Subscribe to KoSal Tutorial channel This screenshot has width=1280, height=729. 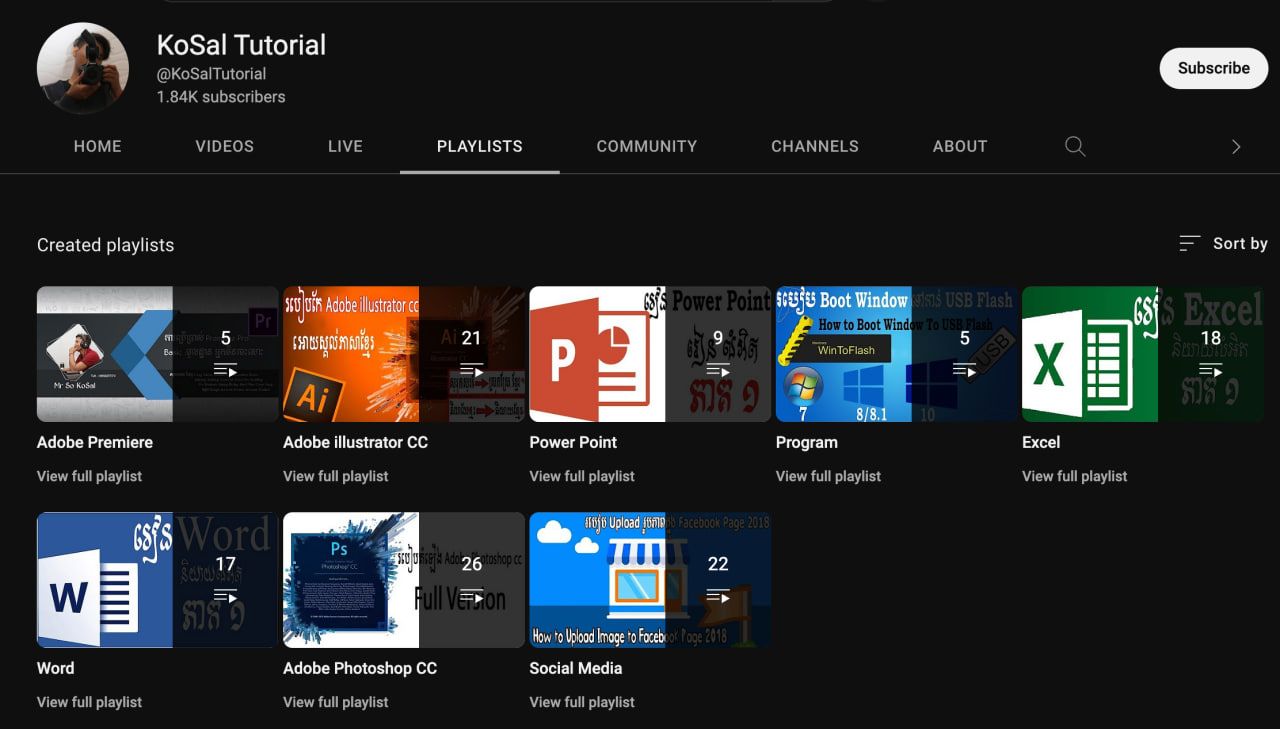(1214, 68)
